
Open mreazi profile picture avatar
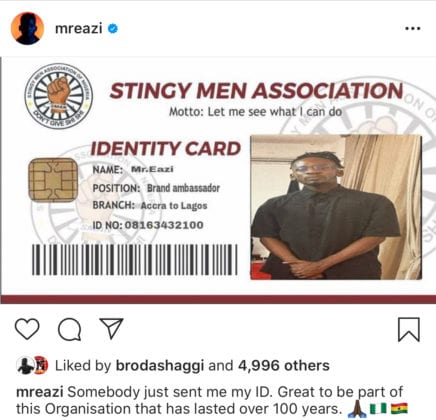[x=27, y=28]
